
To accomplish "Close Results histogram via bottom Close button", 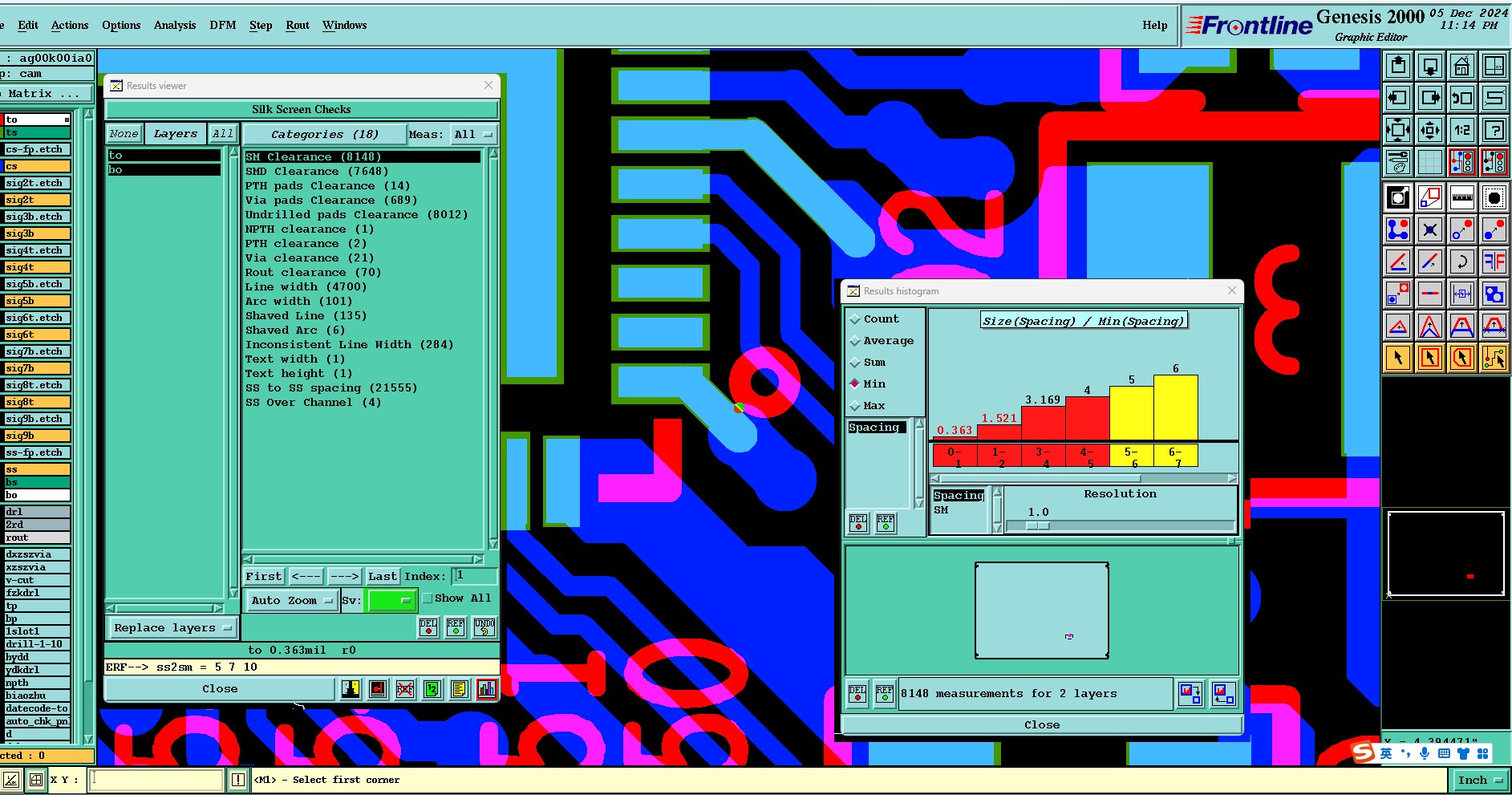I will coord(1042,724).
